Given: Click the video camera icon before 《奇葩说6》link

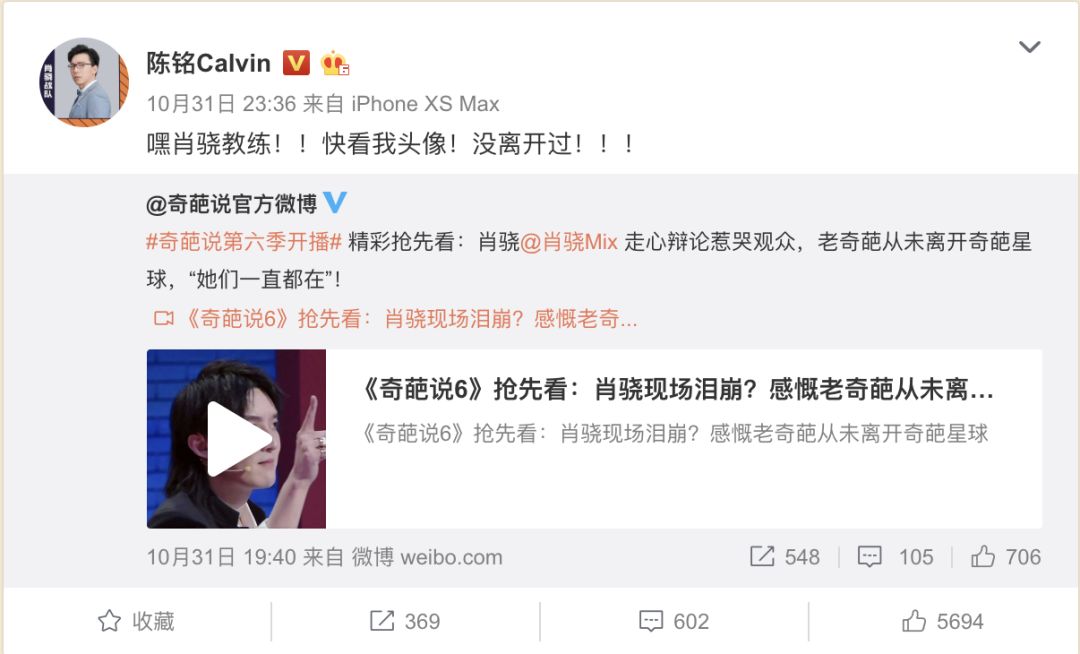Looking at the screenshot, I should [164, 318].
